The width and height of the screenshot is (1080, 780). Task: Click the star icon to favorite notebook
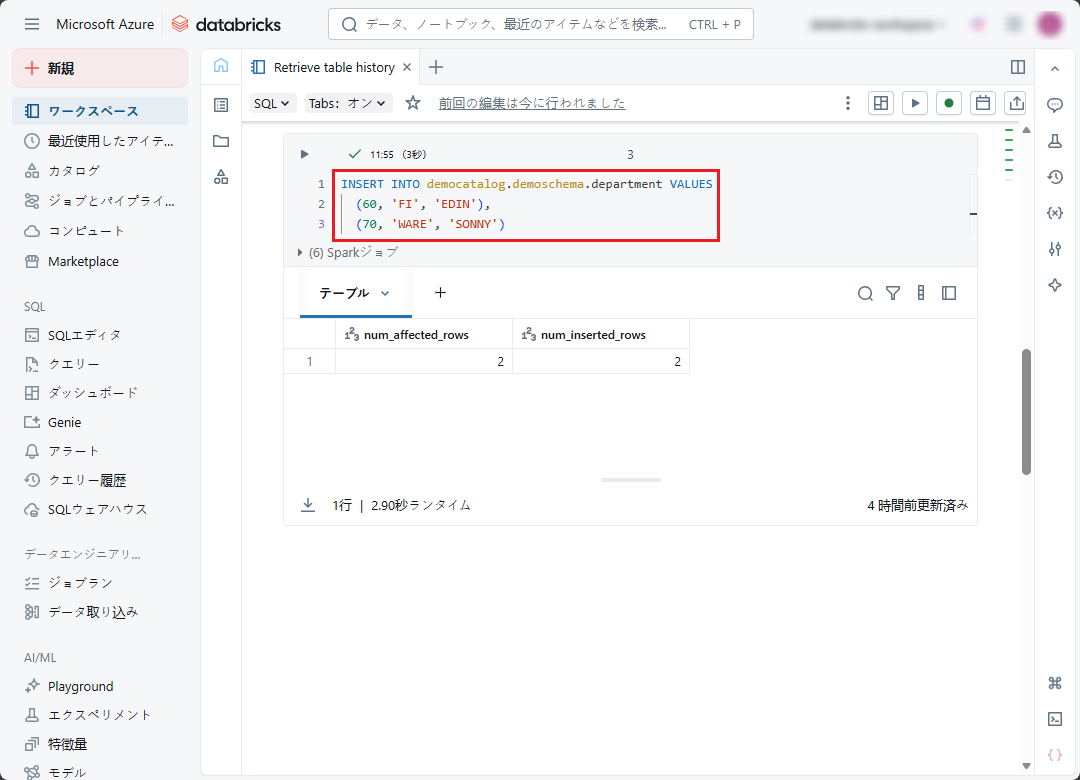tap(413, 103)
